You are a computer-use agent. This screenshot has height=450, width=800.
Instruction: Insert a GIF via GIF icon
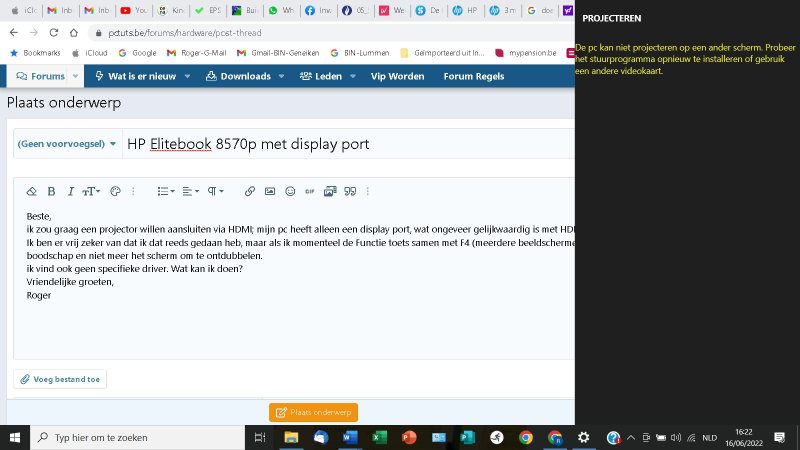pyautogui.click(x=310, y=191)
